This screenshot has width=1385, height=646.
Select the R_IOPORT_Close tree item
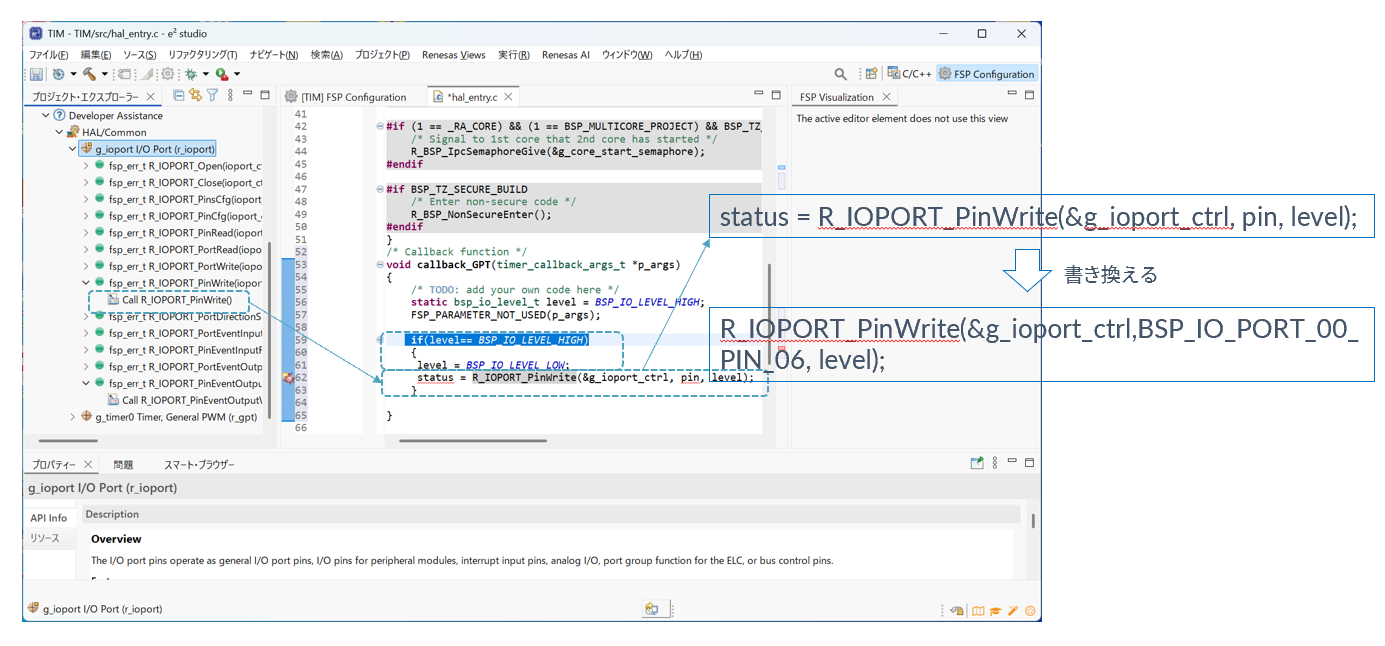click(x=178, y=182)
